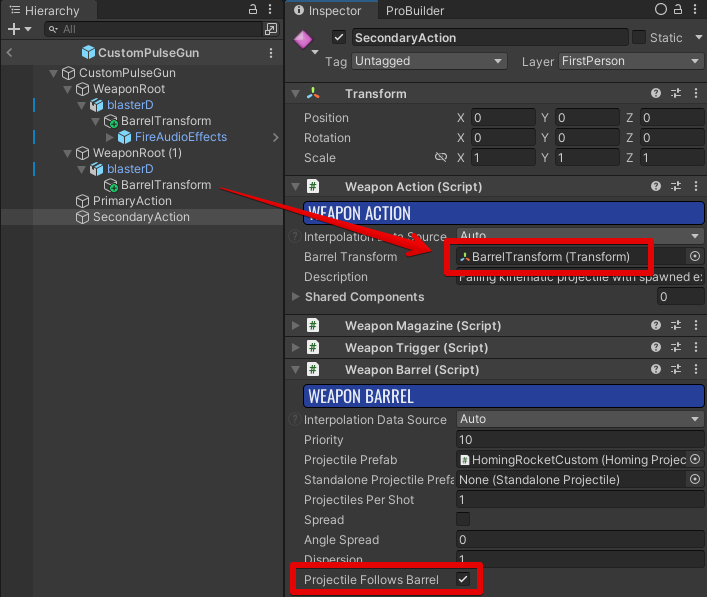
Task: Select PrimaryAction in hierarchy
Action: tap(132, 201)
